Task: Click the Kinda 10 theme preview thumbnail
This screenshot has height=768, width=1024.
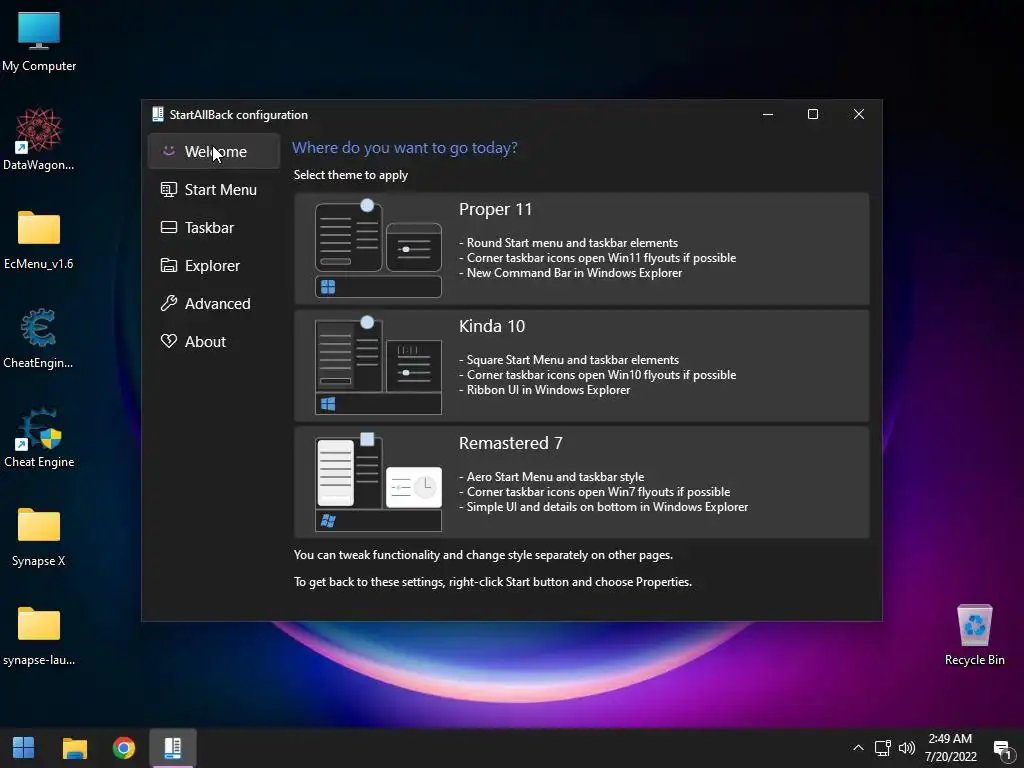Action: click(378, 365)
